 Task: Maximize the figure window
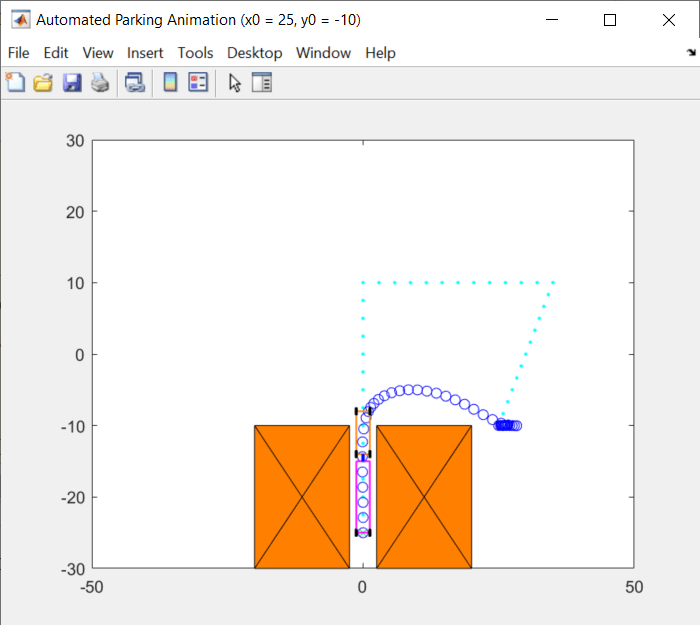point(610,20)
